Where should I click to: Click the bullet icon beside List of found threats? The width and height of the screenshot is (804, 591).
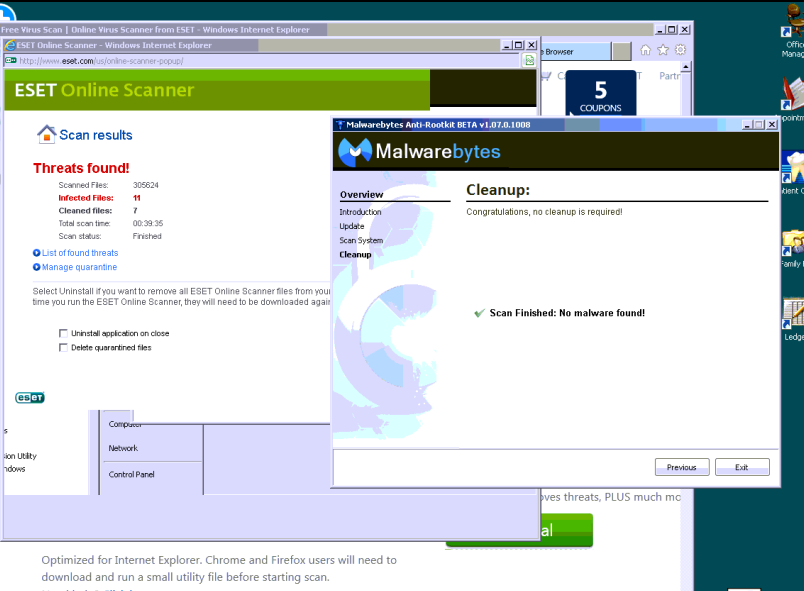click(x=36, y=253)
